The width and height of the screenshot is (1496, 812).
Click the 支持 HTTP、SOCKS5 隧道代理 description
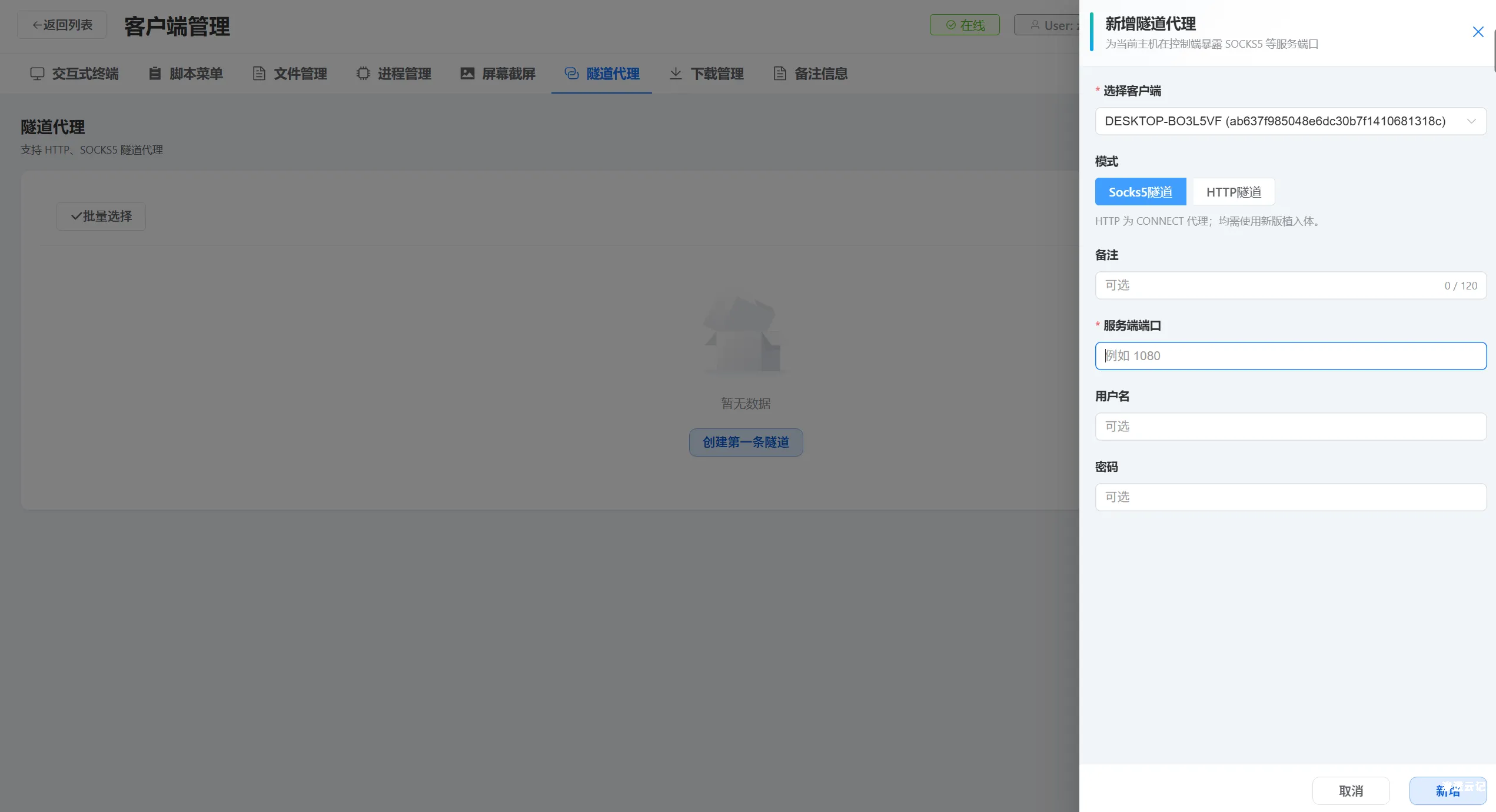pyautogui.click(x=92, y=150)
